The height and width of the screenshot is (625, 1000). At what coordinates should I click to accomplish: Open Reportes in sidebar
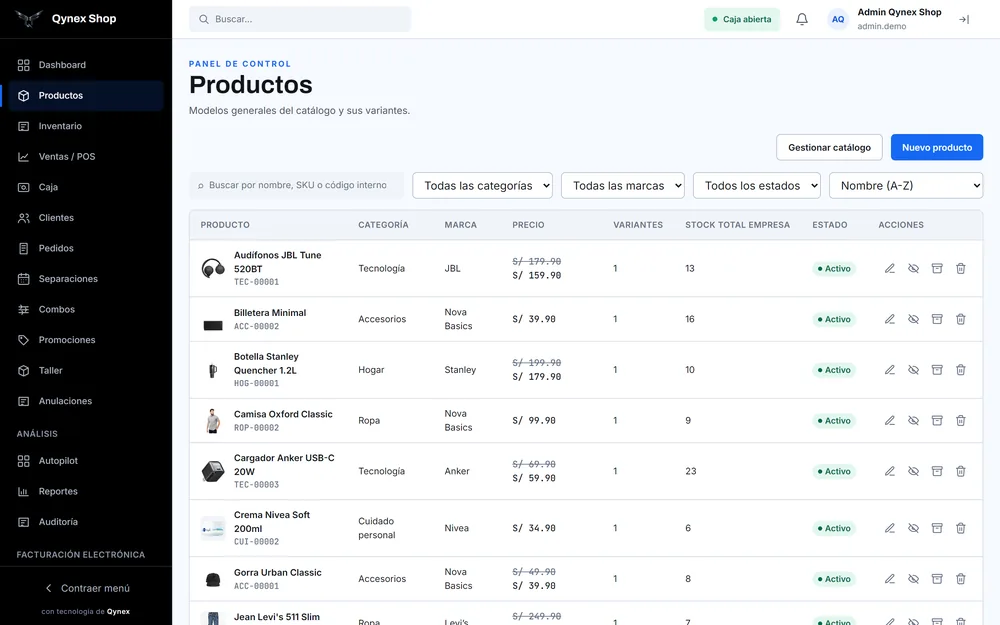click(86, 492)
